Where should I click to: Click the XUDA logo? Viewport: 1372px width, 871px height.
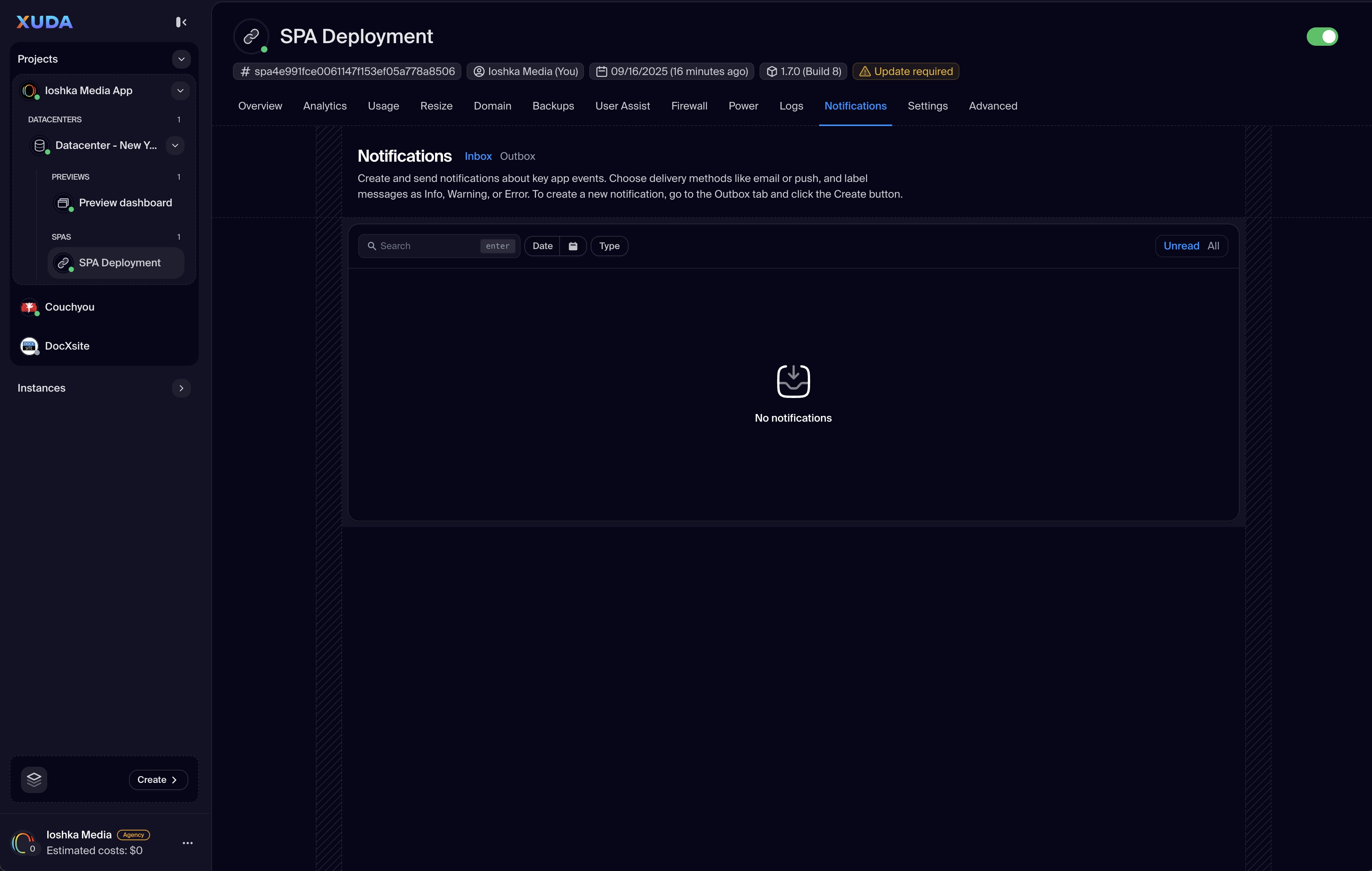44,22
